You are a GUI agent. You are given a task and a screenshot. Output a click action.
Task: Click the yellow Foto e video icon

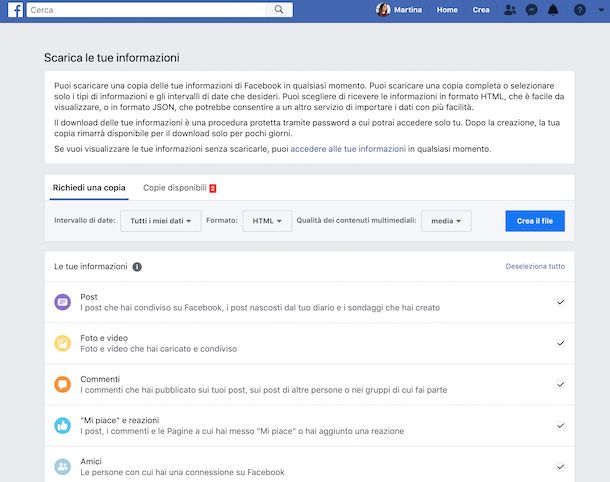click(63, 344)
